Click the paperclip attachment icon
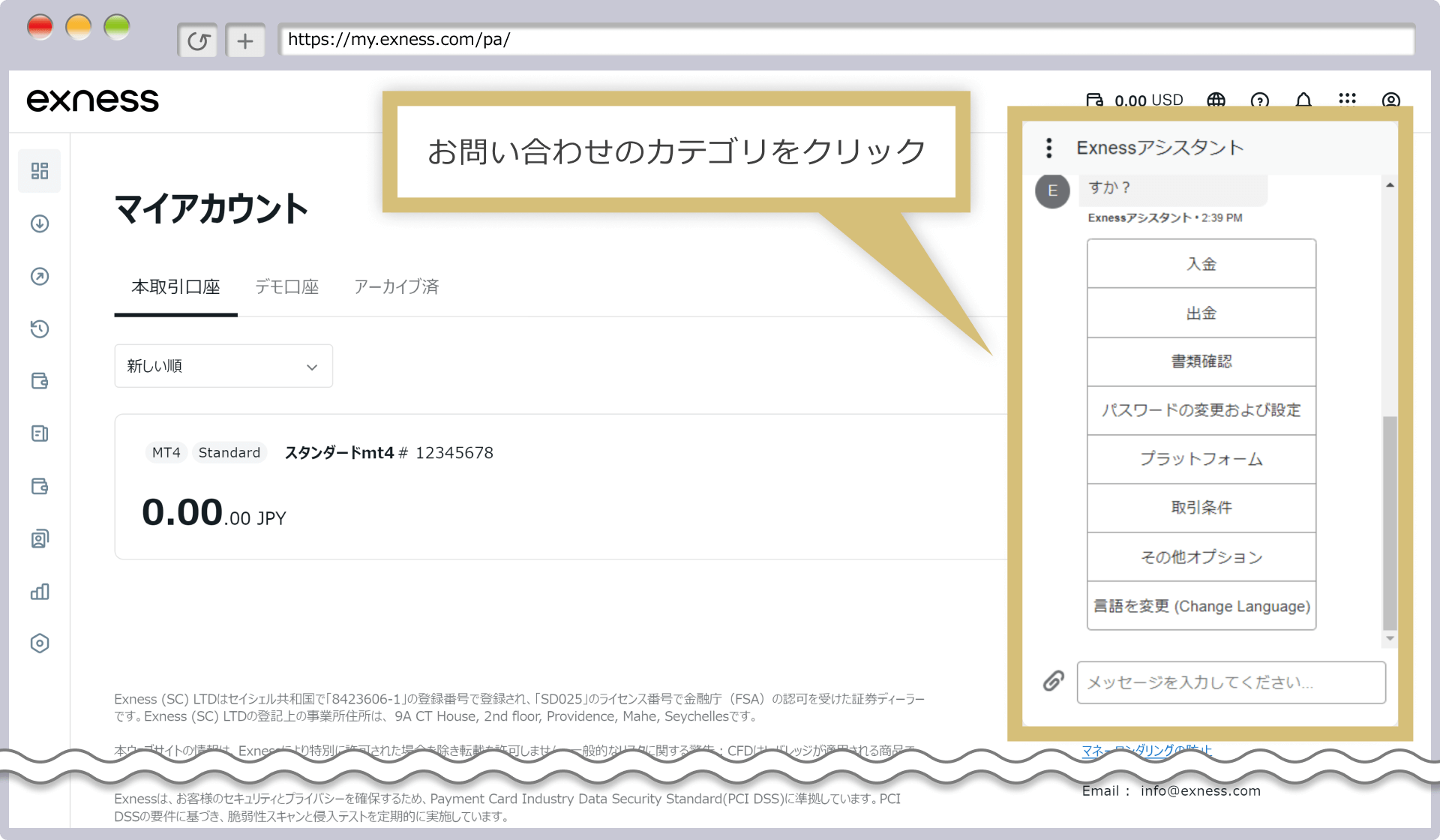Viewport: 1440px width, 840px height. click(1054, 681)
